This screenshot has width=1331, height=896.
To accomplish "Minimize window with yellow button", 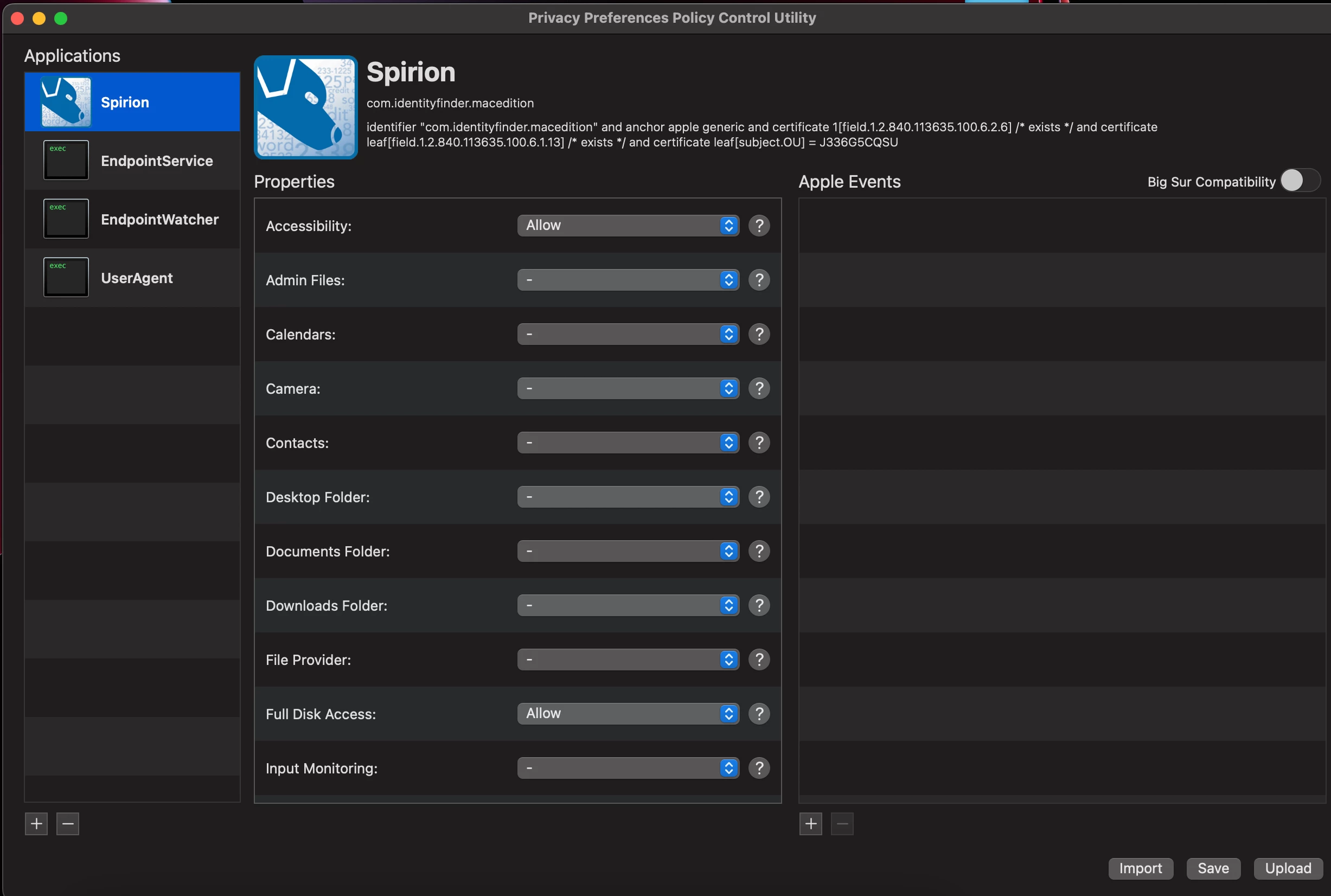I will (39, 18).
